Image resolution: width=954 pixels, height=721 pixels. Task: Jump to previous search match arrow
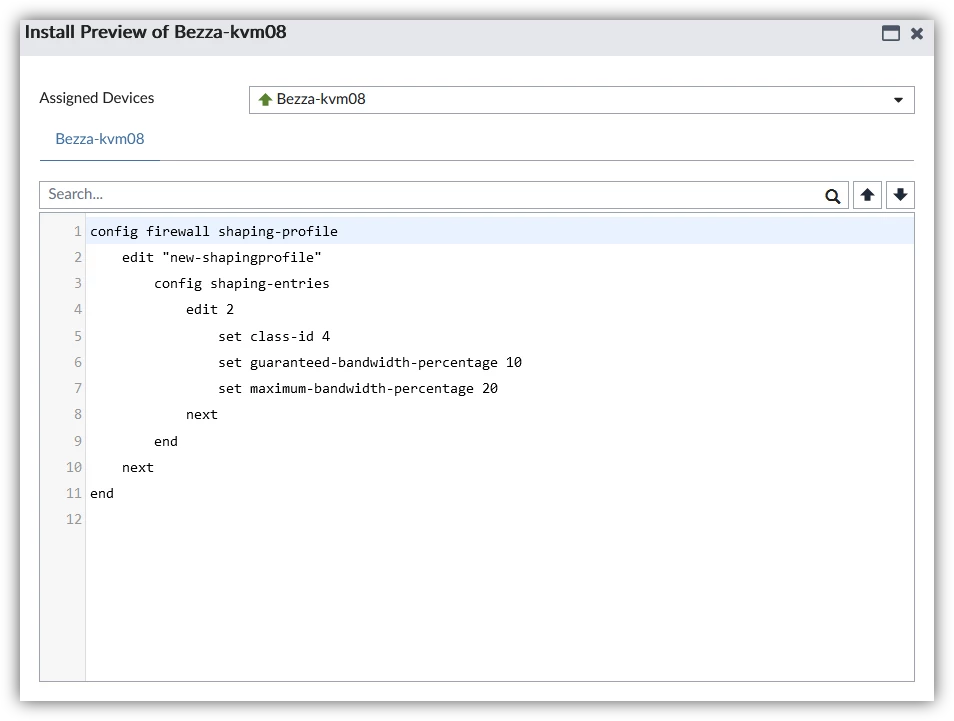(867, 195)
